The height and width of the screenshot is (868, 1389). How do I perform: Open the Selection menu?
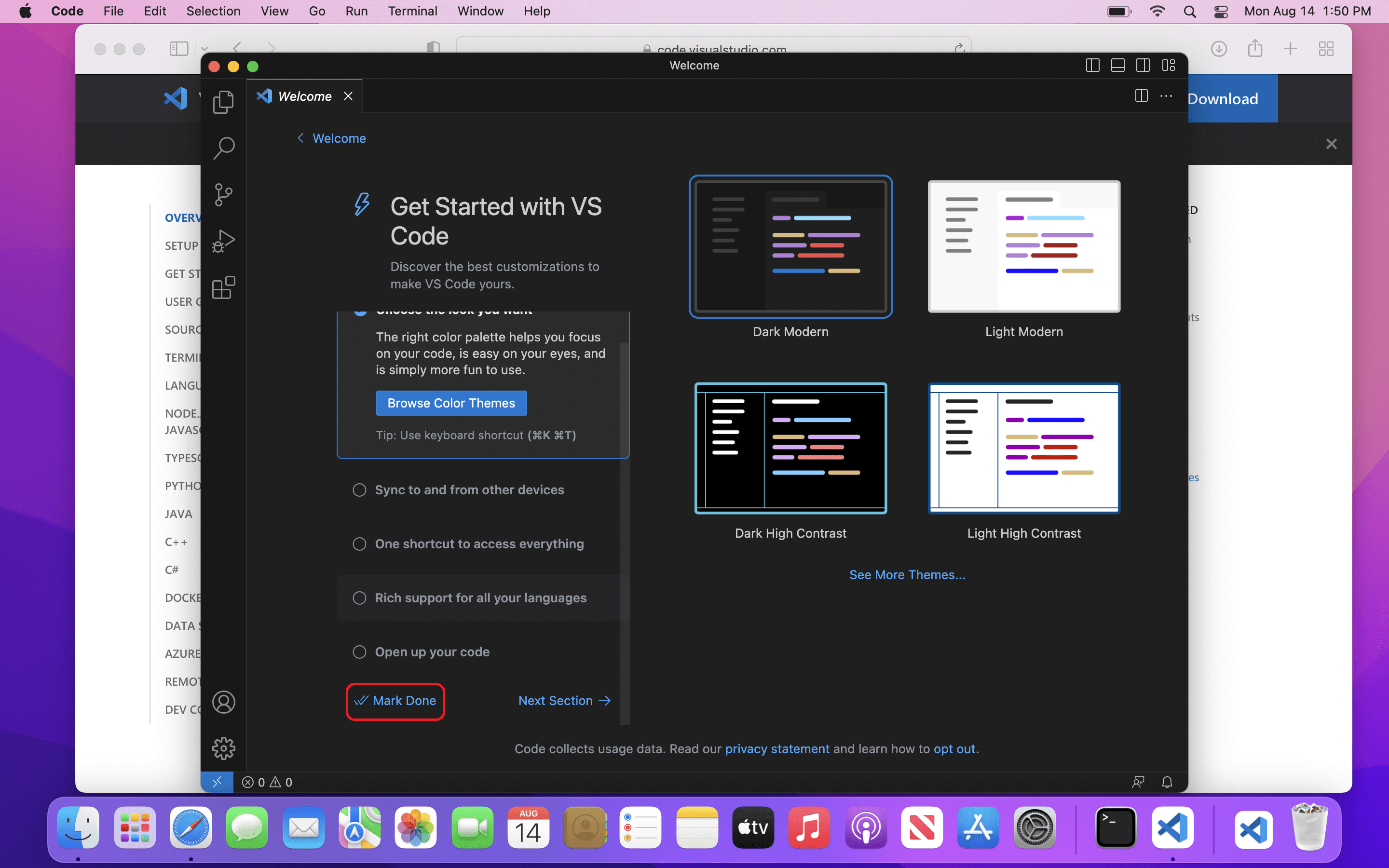213,11
